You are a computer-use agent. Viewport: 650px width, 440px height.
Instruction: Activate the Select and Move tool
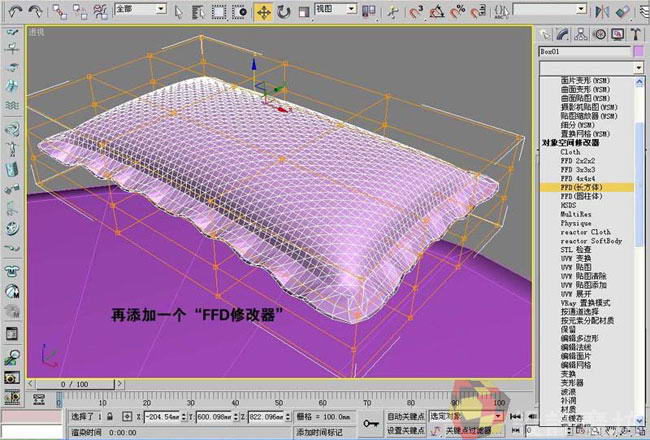tap(264, 12)
